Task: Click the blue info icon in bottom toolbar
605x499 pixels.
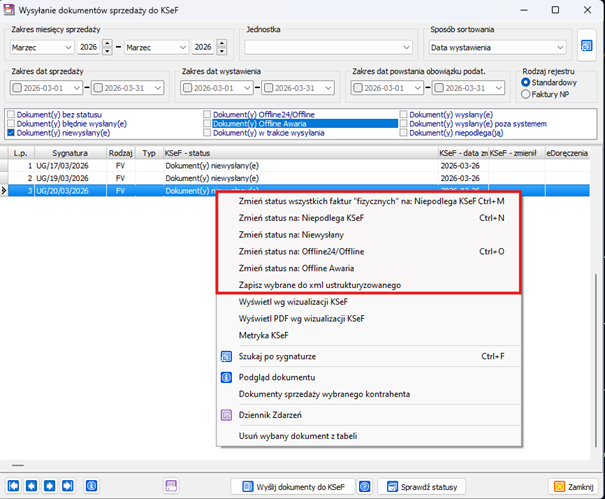Action: 92,486
